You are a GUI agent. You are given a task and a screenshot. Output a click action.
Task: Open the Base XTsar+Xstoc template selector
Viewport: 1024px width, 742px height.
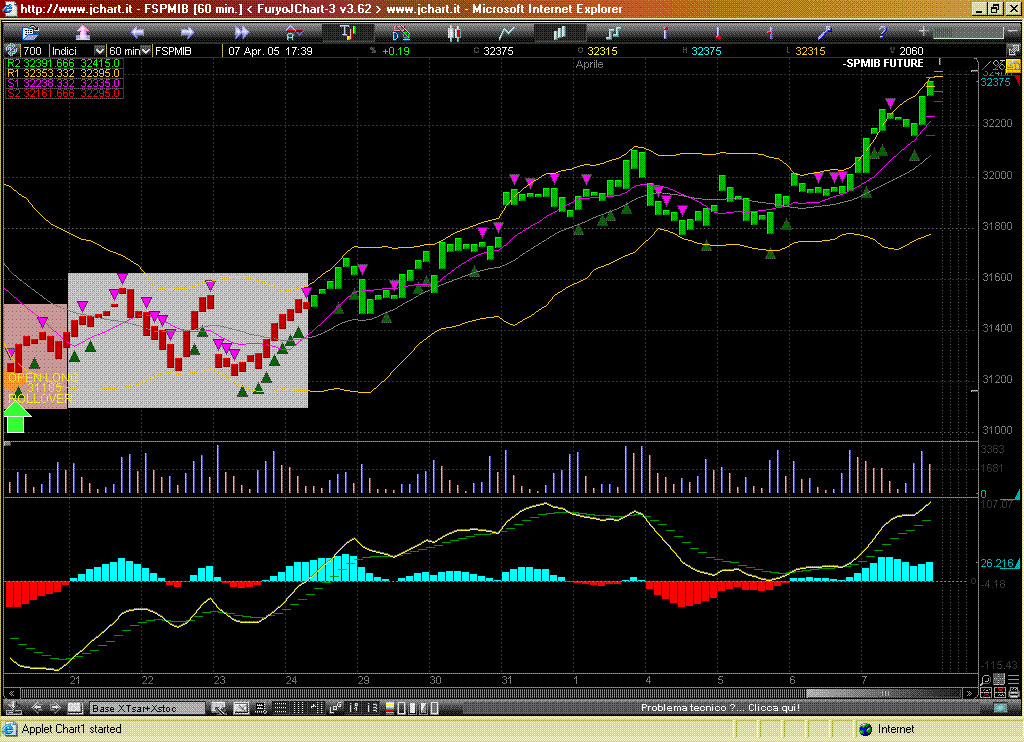click(x=146, y=708)
